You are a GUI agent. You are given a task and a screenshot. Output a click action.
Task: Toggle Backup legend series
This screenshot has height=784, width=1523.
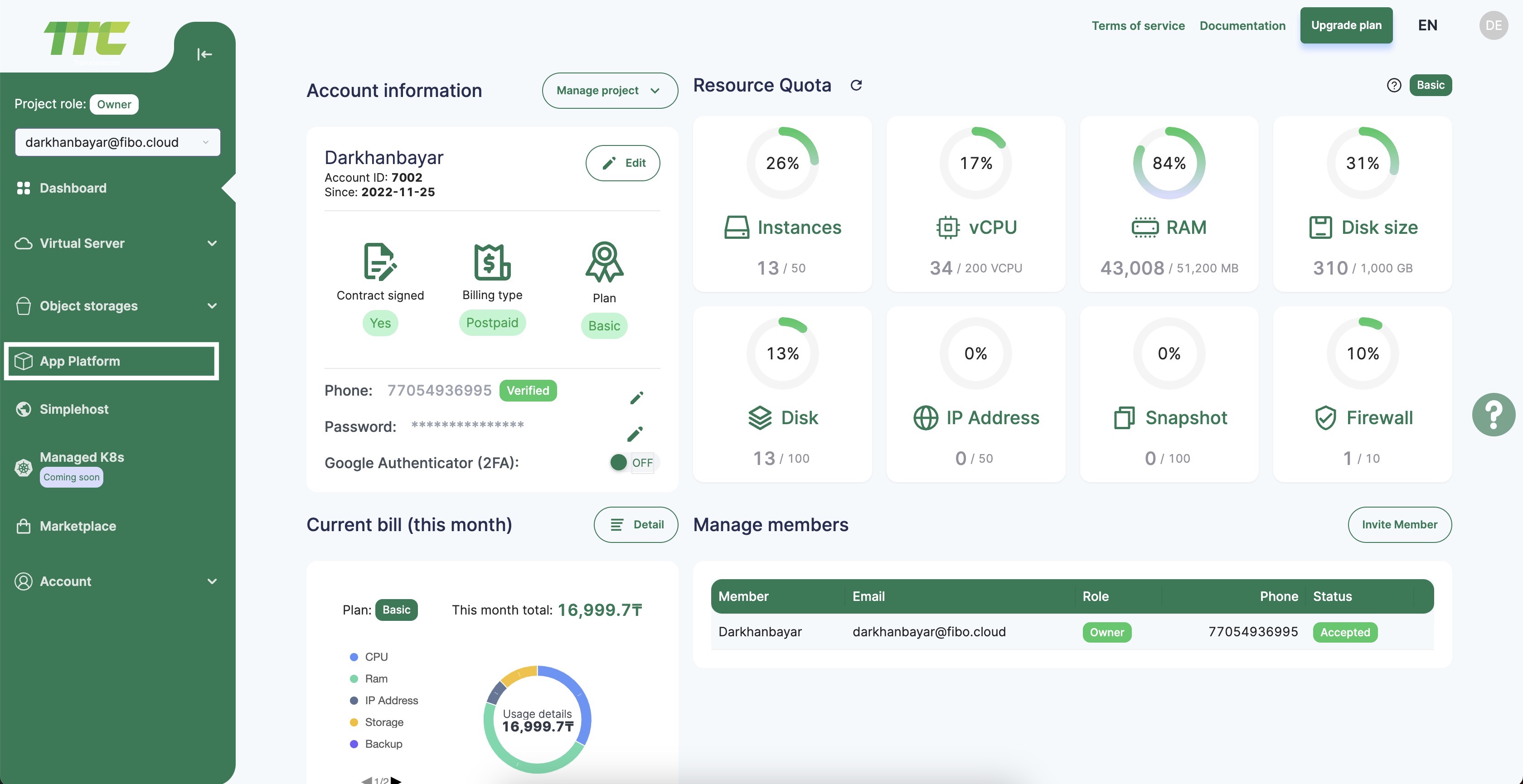[x=376, y=744]
